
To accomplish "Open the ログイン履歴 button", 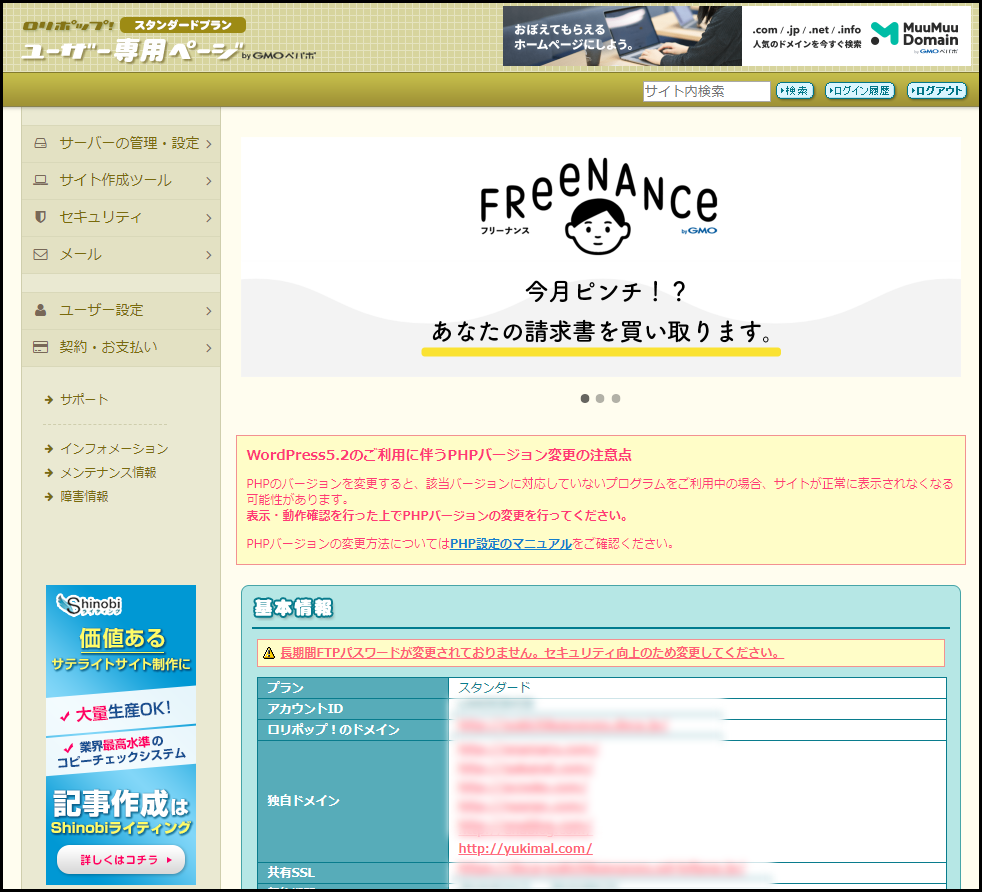I will pos(860,91).
